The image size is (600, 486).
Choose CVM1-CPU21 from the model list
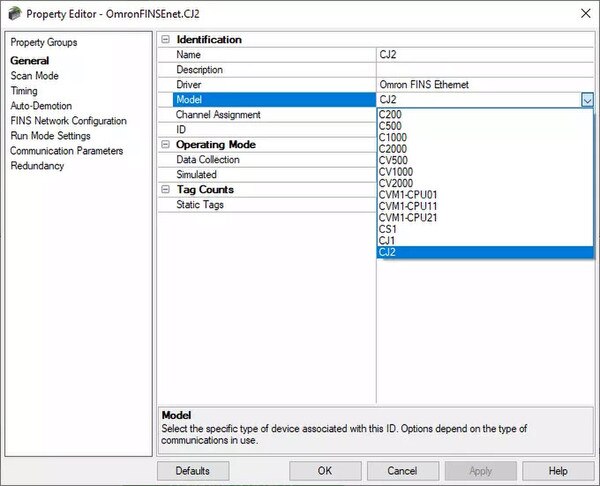485,218
